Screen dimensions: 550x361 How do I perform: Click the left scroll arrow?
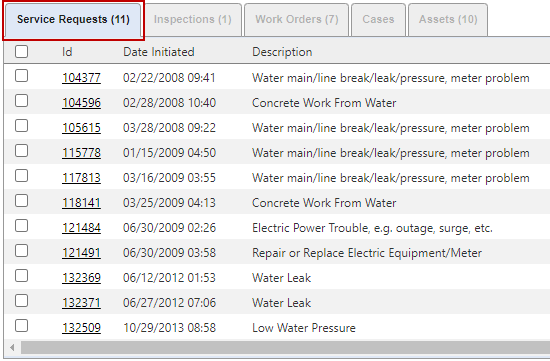tap(12, 348)
